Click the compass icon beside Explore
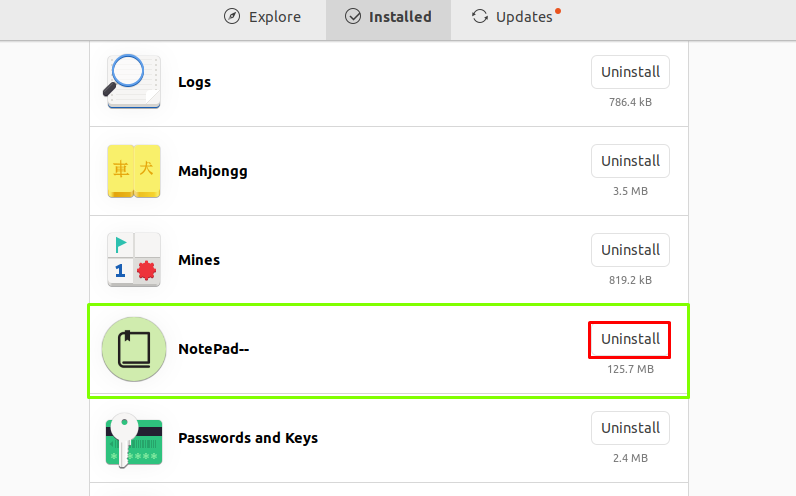The width and height of the screenshot is (796, 496). 232,16
